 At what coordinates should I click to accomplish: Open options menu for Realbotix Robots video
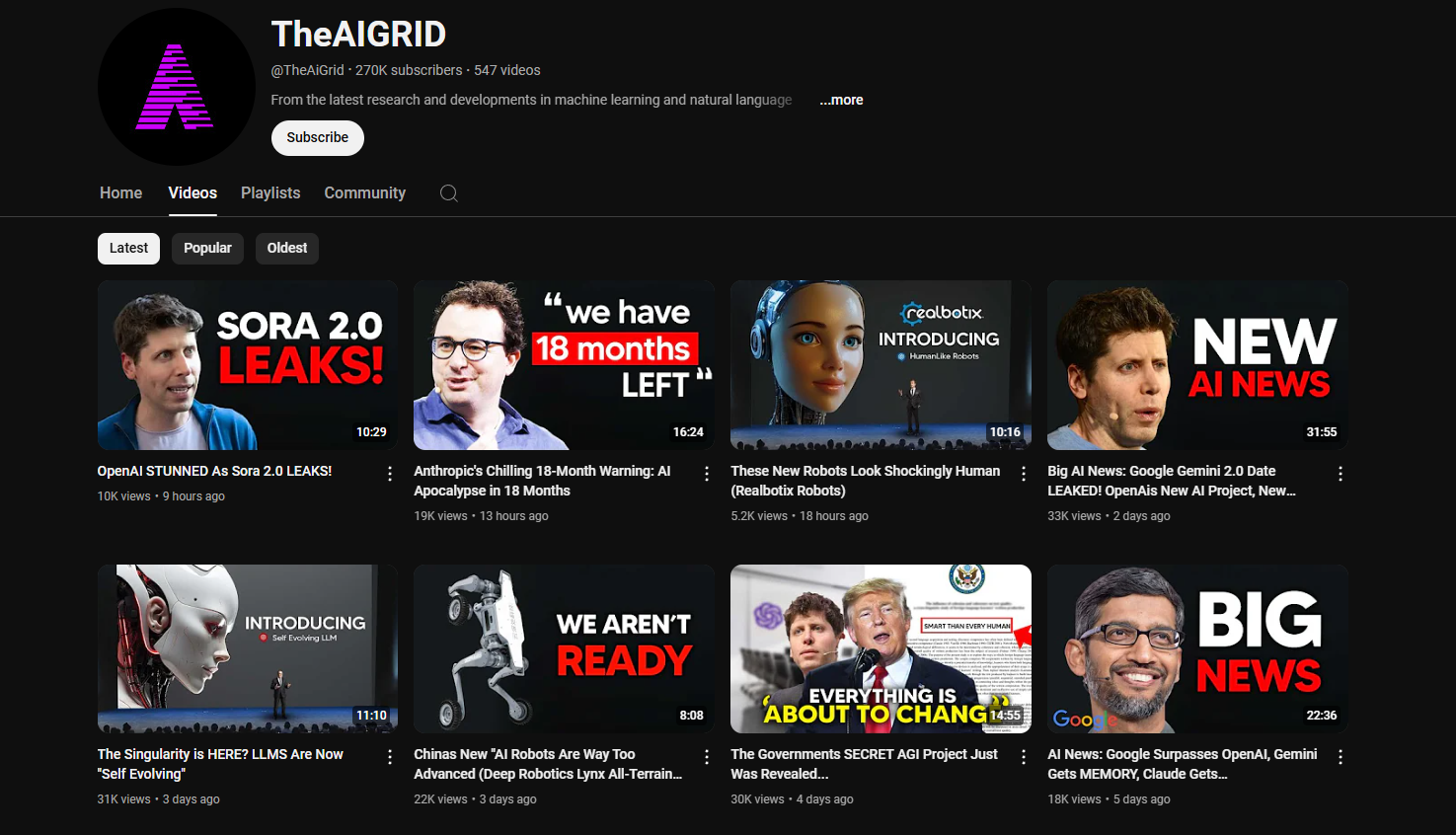tap(1024, 474)
